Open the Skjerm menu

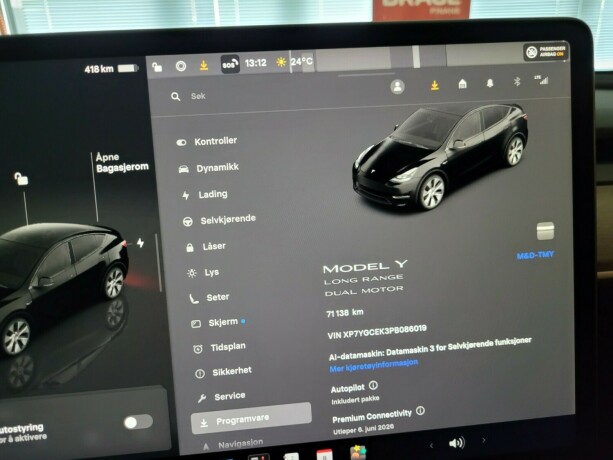click(218, 323)
